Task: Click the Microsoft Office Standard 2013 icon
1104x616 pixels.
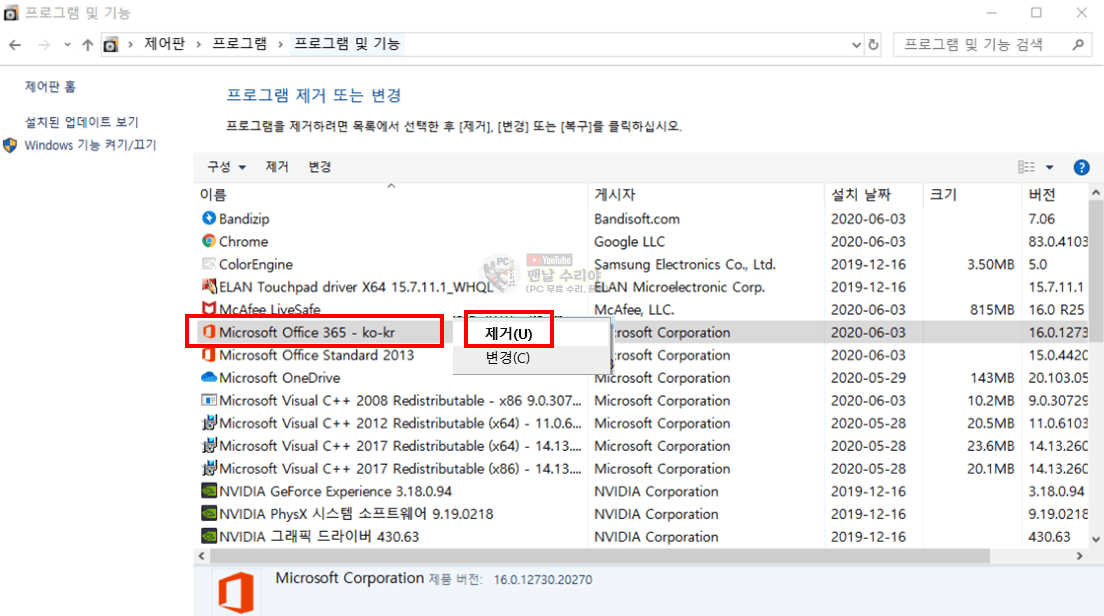Action: pyautogui.click(x=208, y=355)
